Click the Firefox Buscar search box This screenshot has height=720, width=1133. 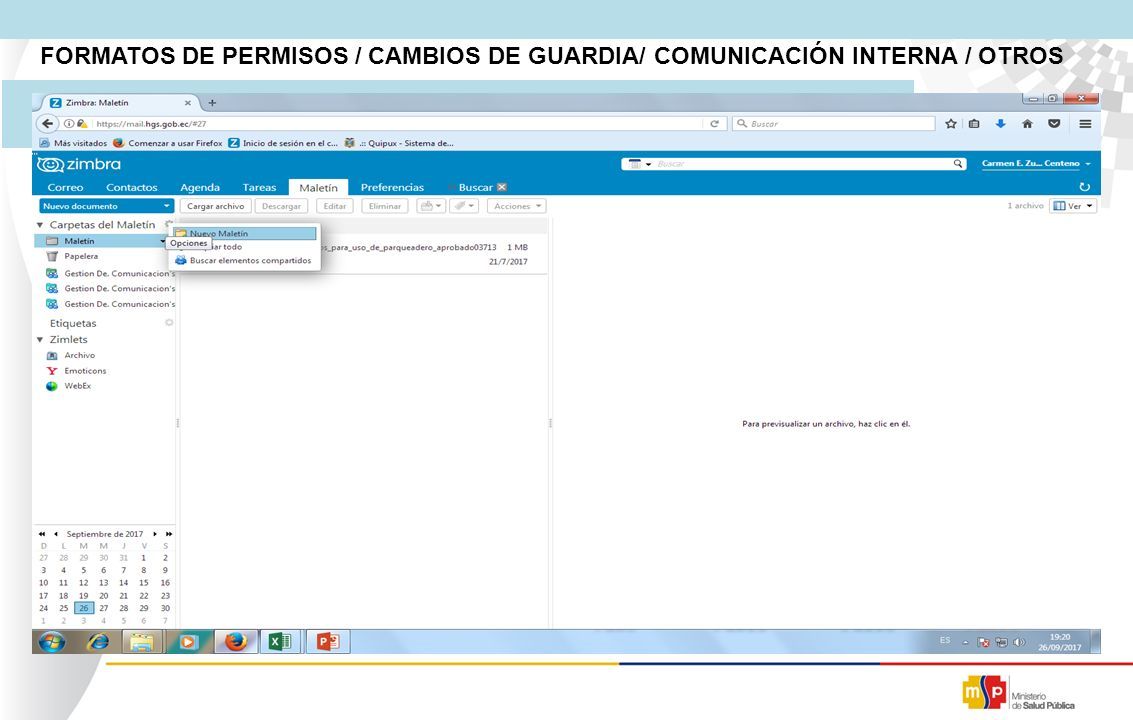833,124
